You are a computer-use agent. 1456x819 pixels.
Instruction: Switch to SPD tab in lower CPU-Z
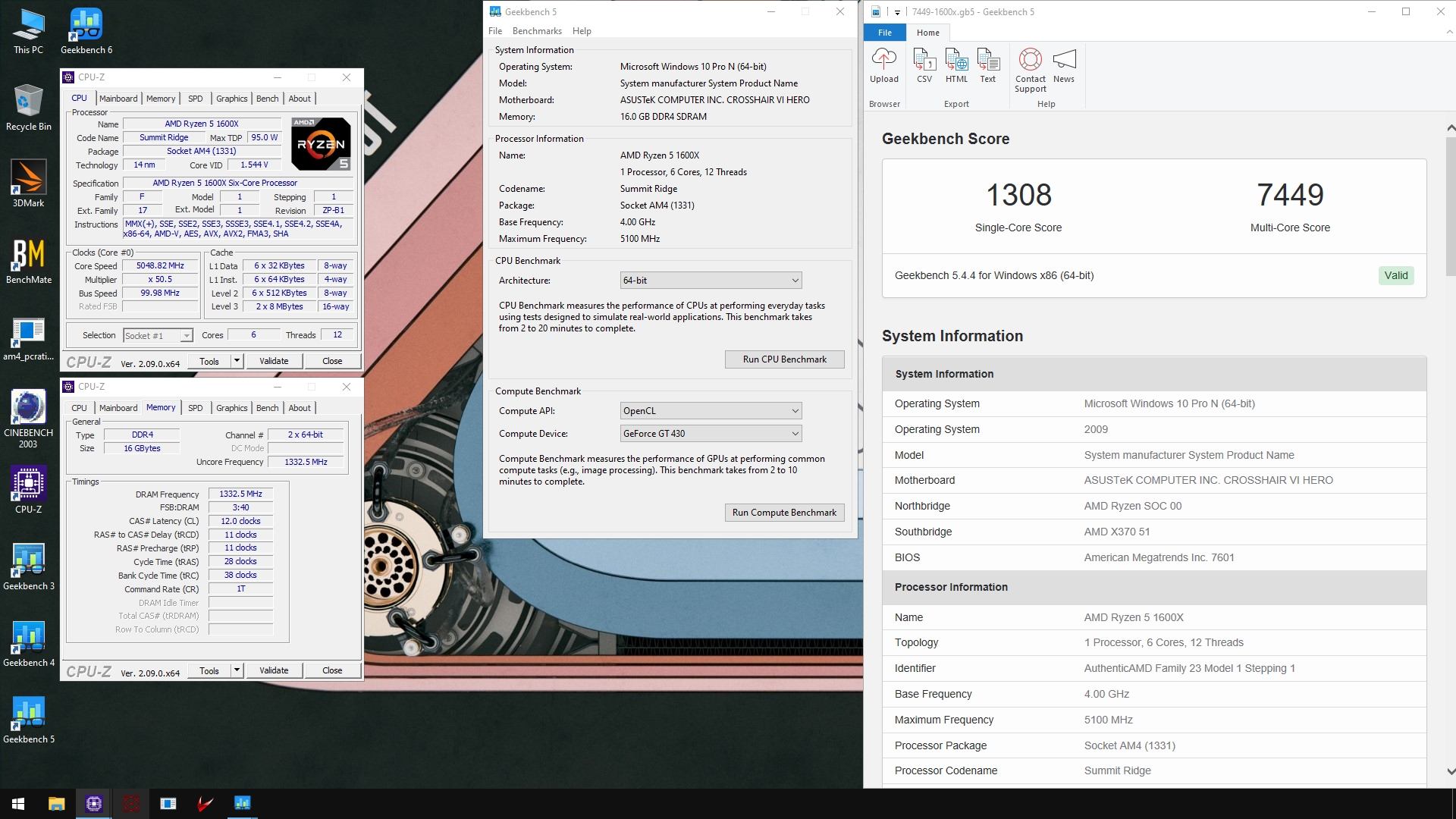click(x=196, y=408)
